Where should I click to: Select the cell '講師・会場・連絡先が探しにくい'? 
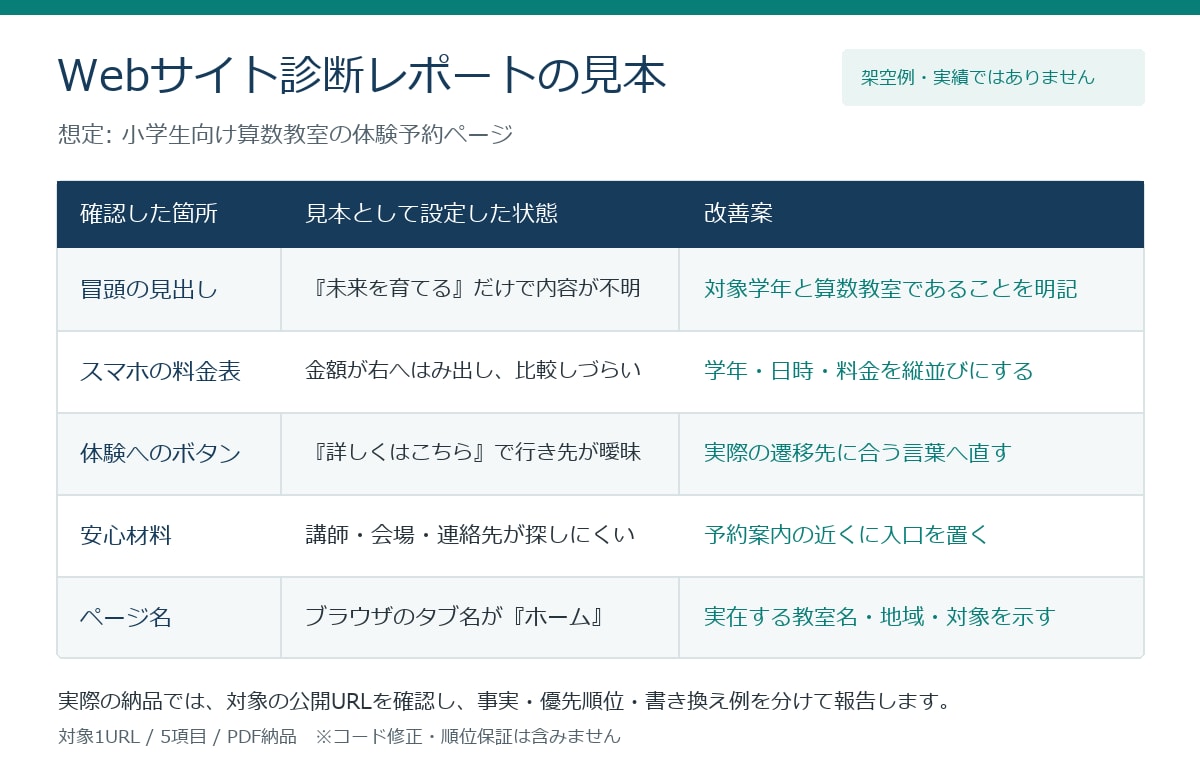(480, 536)
